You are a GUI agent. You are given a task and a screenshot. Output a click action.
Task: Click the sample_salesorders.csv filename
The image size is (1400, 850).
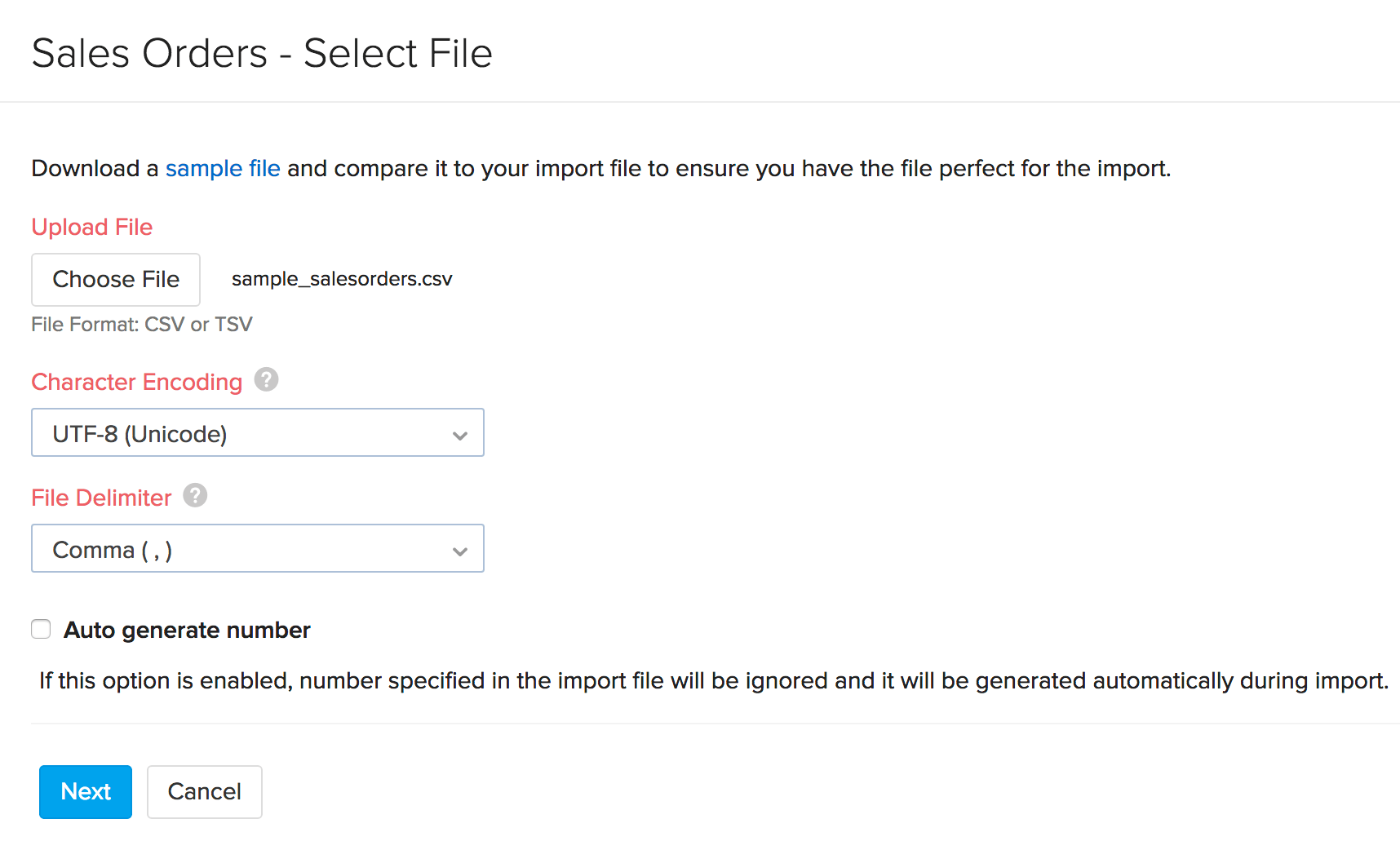coord(342,278)
